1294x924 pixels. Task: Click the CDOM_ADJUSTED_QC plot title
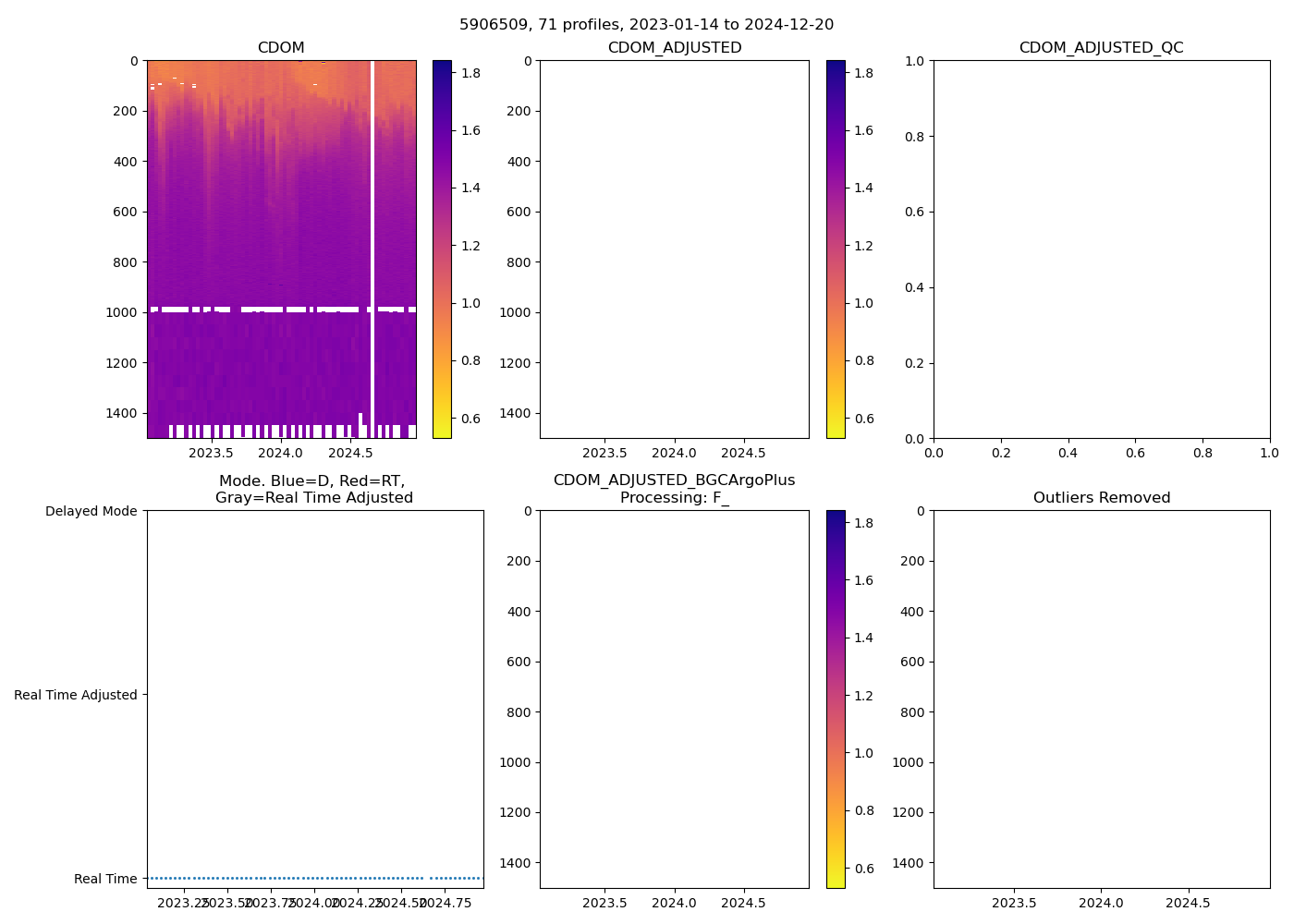(x=1101, y=48)
